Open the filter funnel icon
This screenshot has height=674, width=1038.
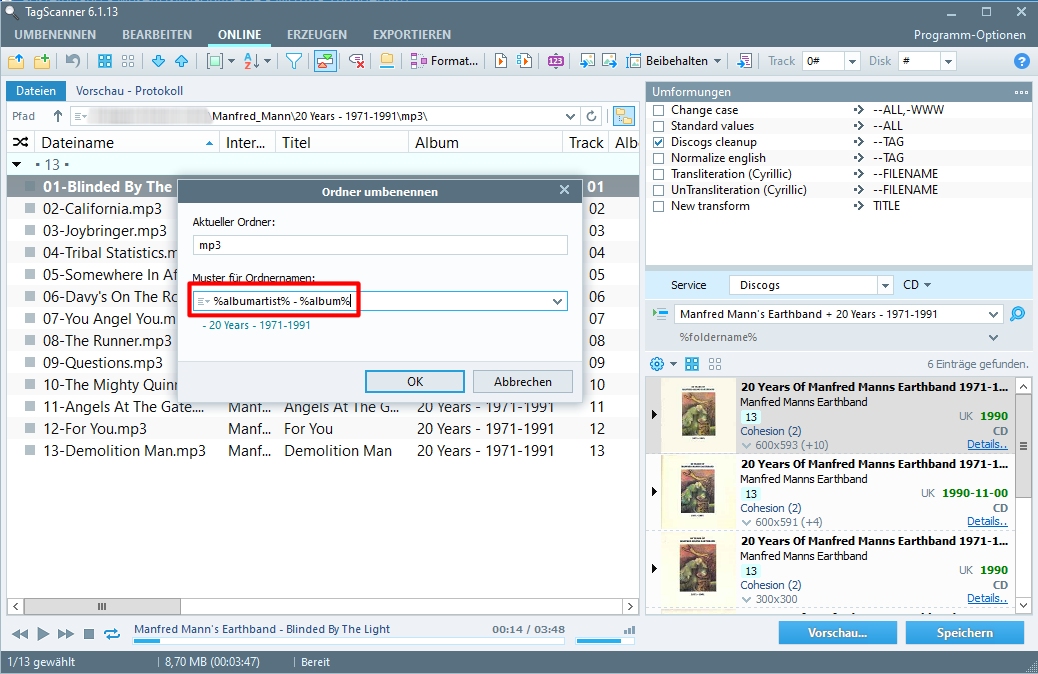coord(293,62)
